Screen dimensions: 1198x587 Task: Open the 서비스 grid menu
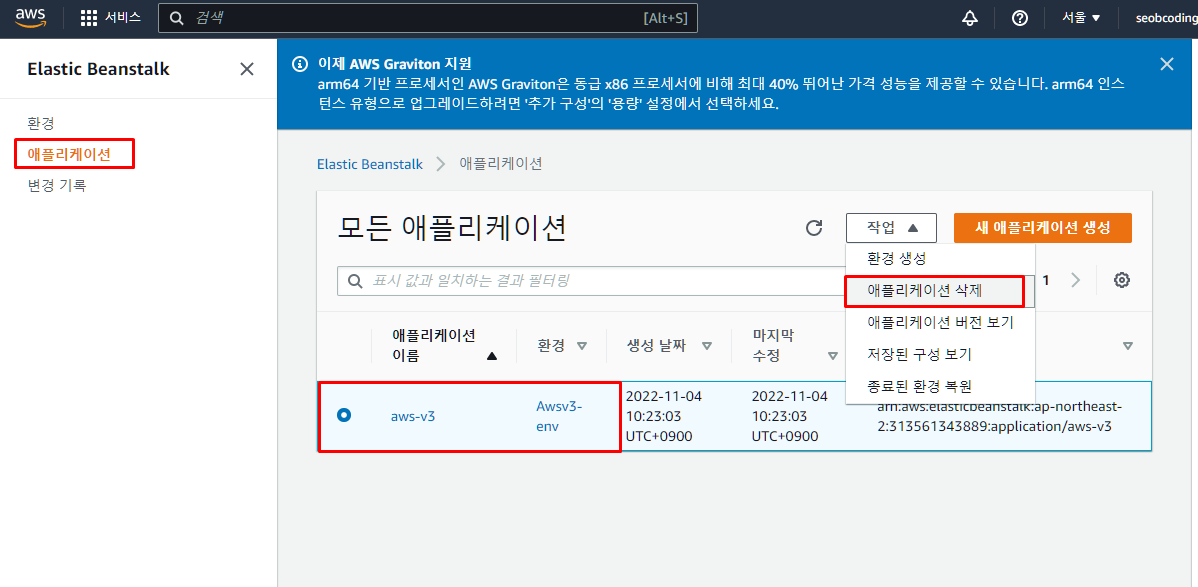pos(111,18)
